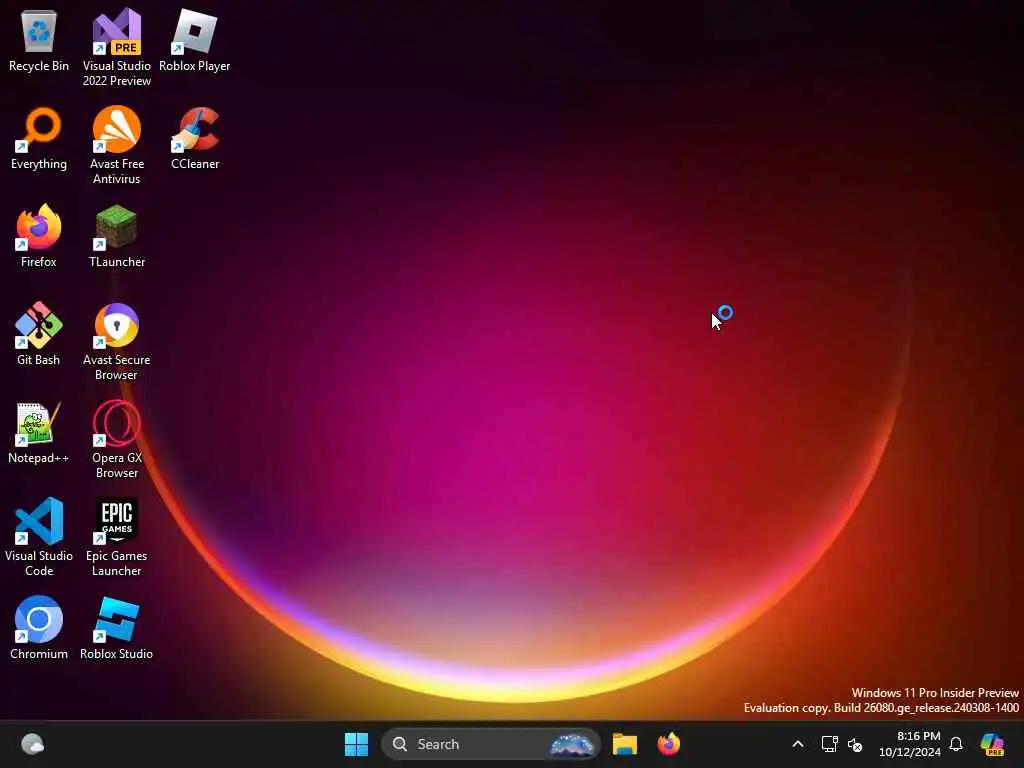
Task: Launch Firefox from the taskbar
Action: (669, 744)
